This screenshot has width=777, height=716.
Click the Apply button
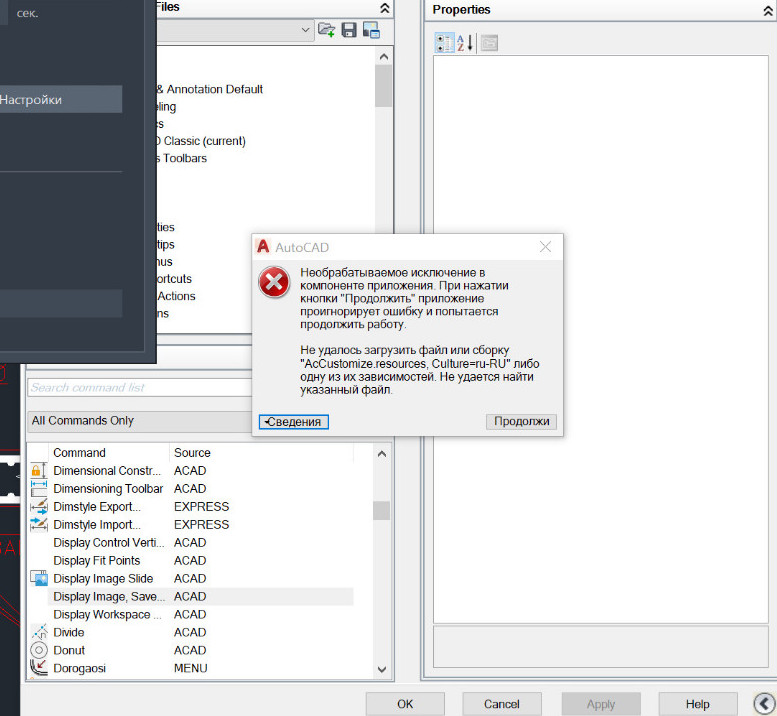[x=601, y=704]
